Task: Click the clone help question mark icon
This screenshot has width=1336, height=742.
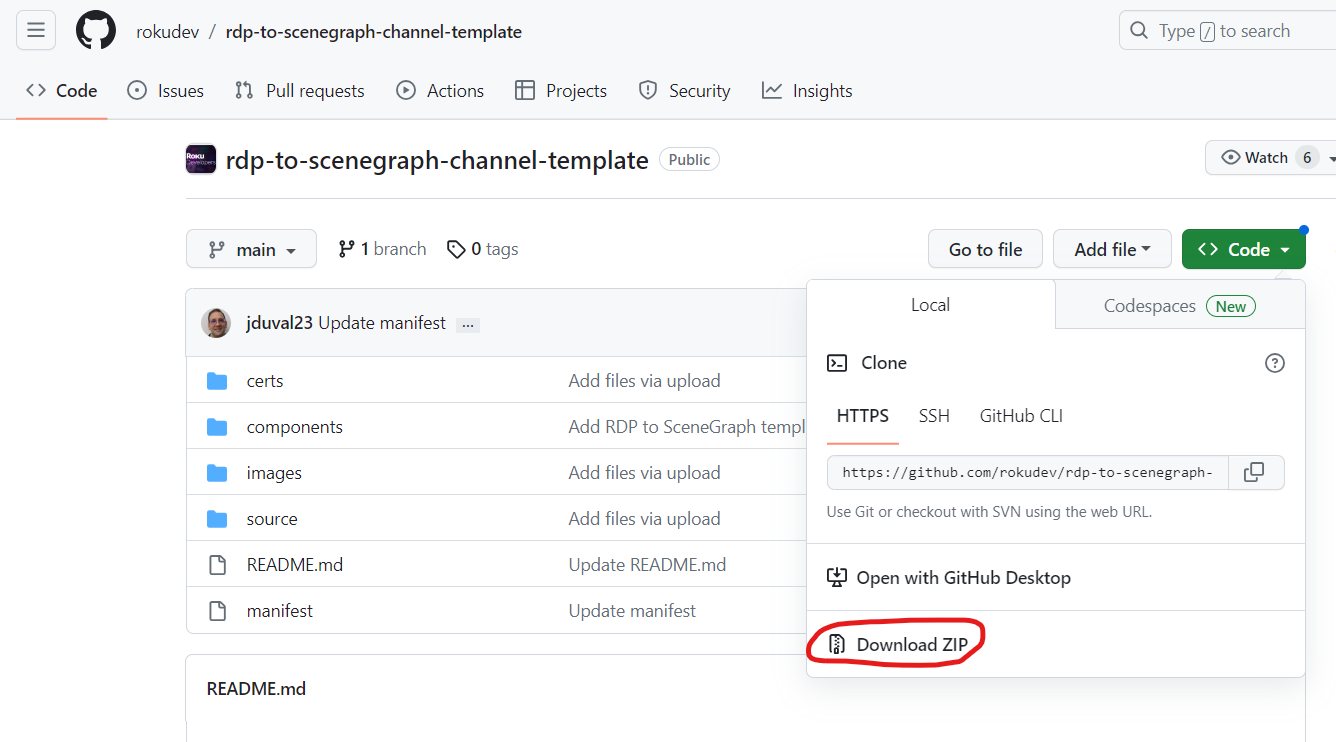Action: click(1274, 363)
